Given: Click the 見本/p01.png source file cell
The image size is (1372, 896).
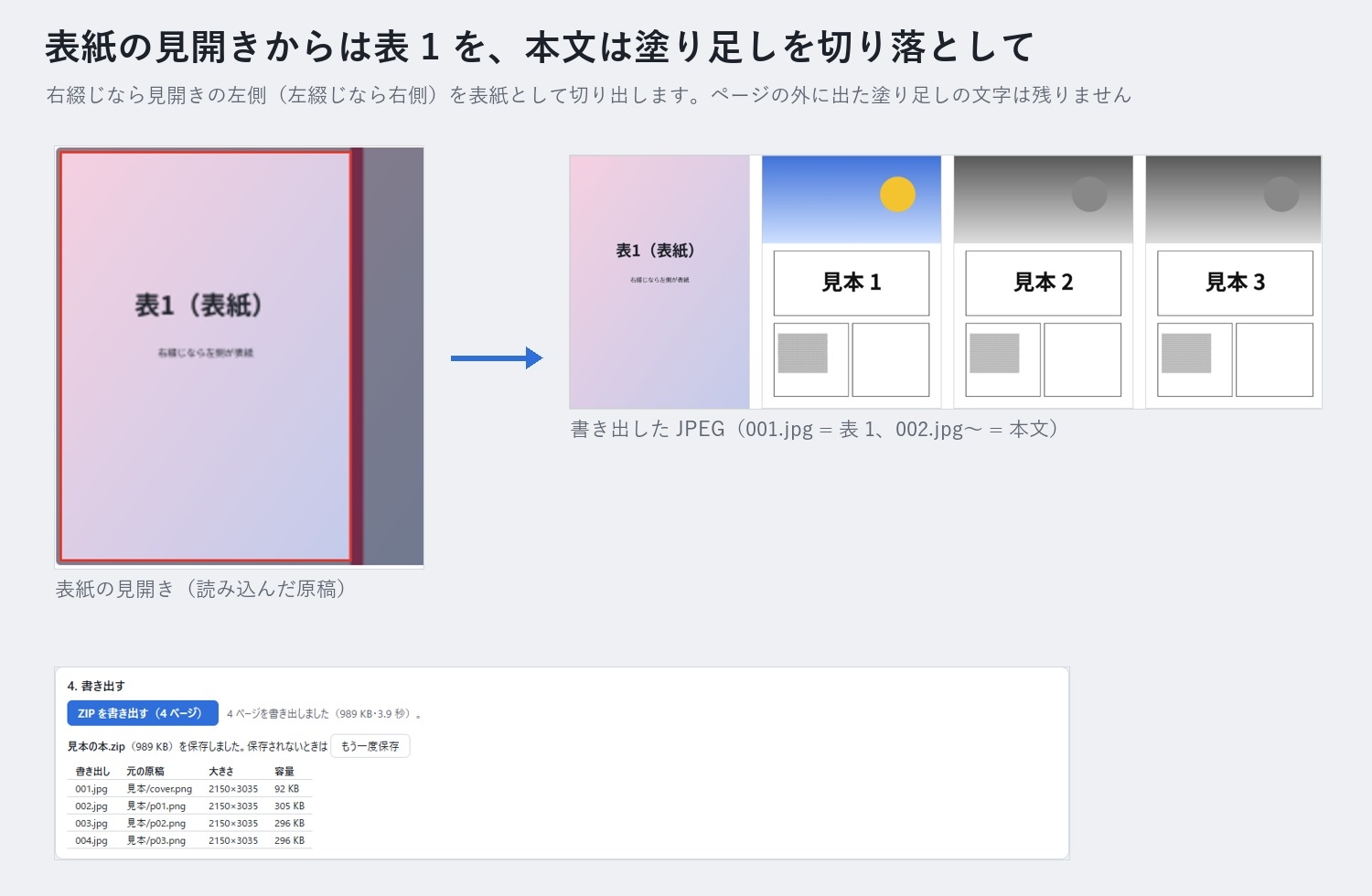Looking at the screenshot, I should click(156, 806).
